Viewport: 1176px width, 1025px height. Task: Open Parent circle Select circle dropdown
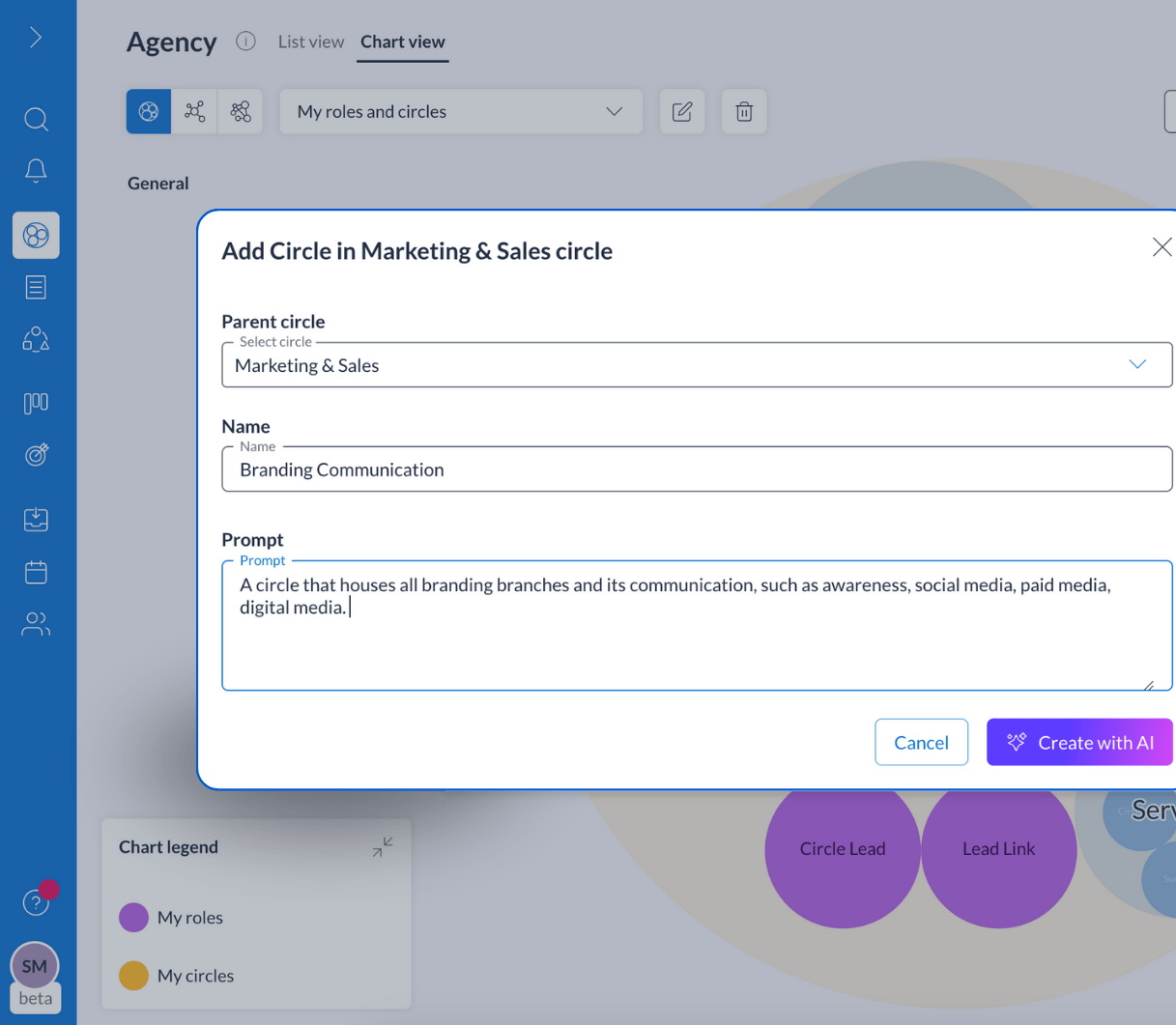point(697,365)
